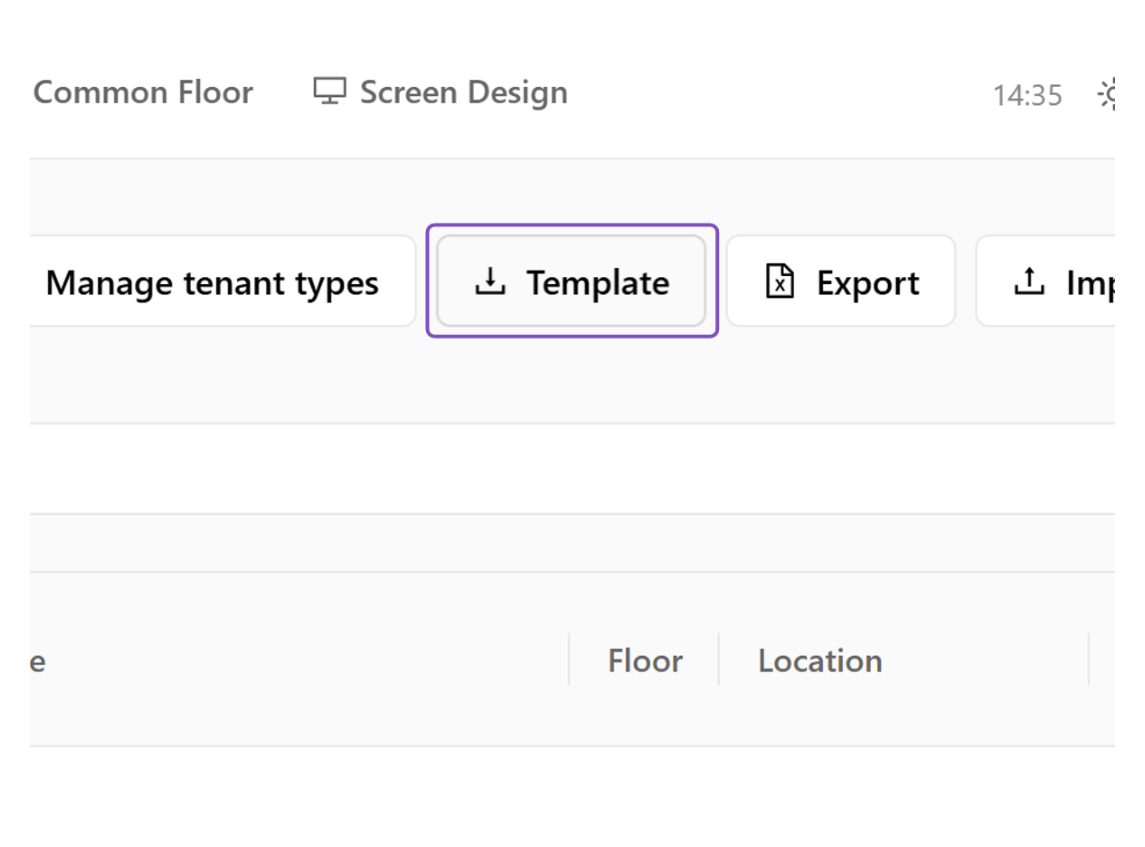Click the monitor icon beside Screen Design
The width and height of the screenshot is (1145, 847).
coord(329,91)
